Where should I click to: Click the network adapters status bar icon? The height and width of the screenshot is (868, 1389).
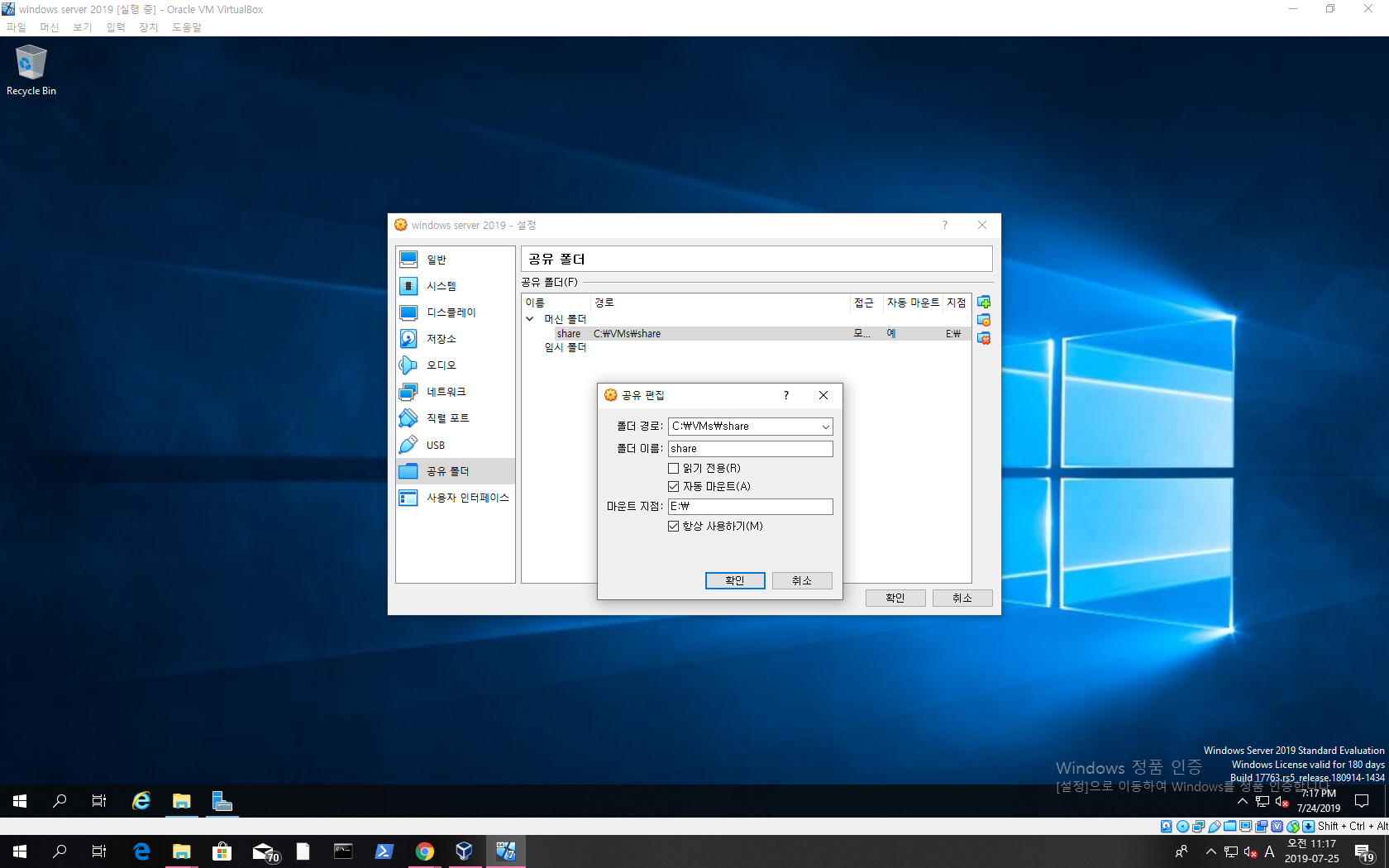[x=1198, y=827]
